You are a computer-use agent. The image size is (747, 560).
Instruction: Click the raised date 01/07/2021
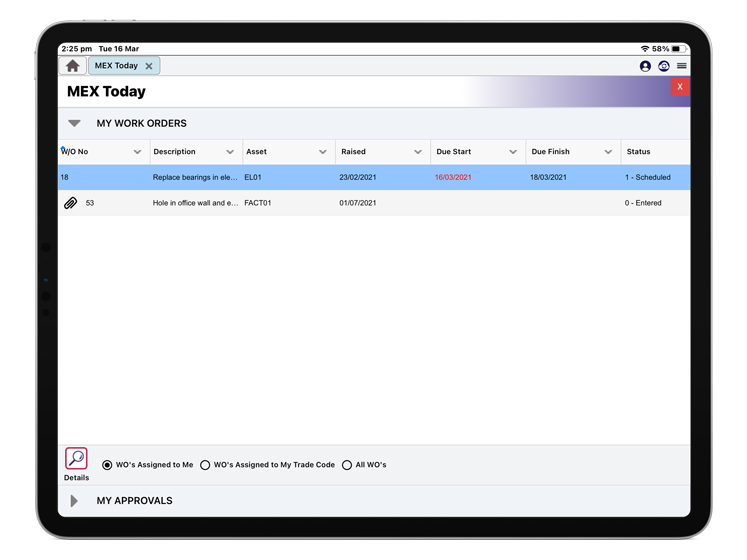click(x=358, y=203)
